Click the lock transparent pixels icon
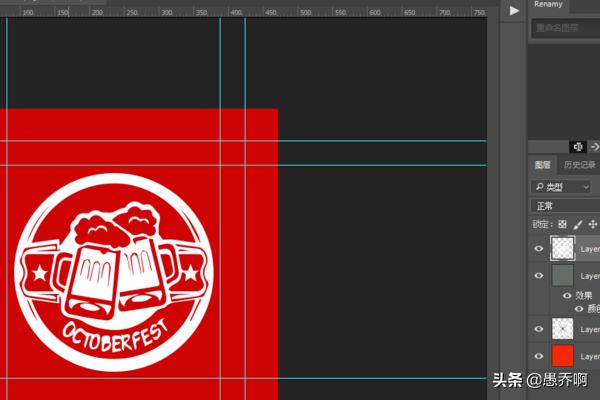This screenshot has height=400, width=600. pyautogui.click(x=563, y=225)
